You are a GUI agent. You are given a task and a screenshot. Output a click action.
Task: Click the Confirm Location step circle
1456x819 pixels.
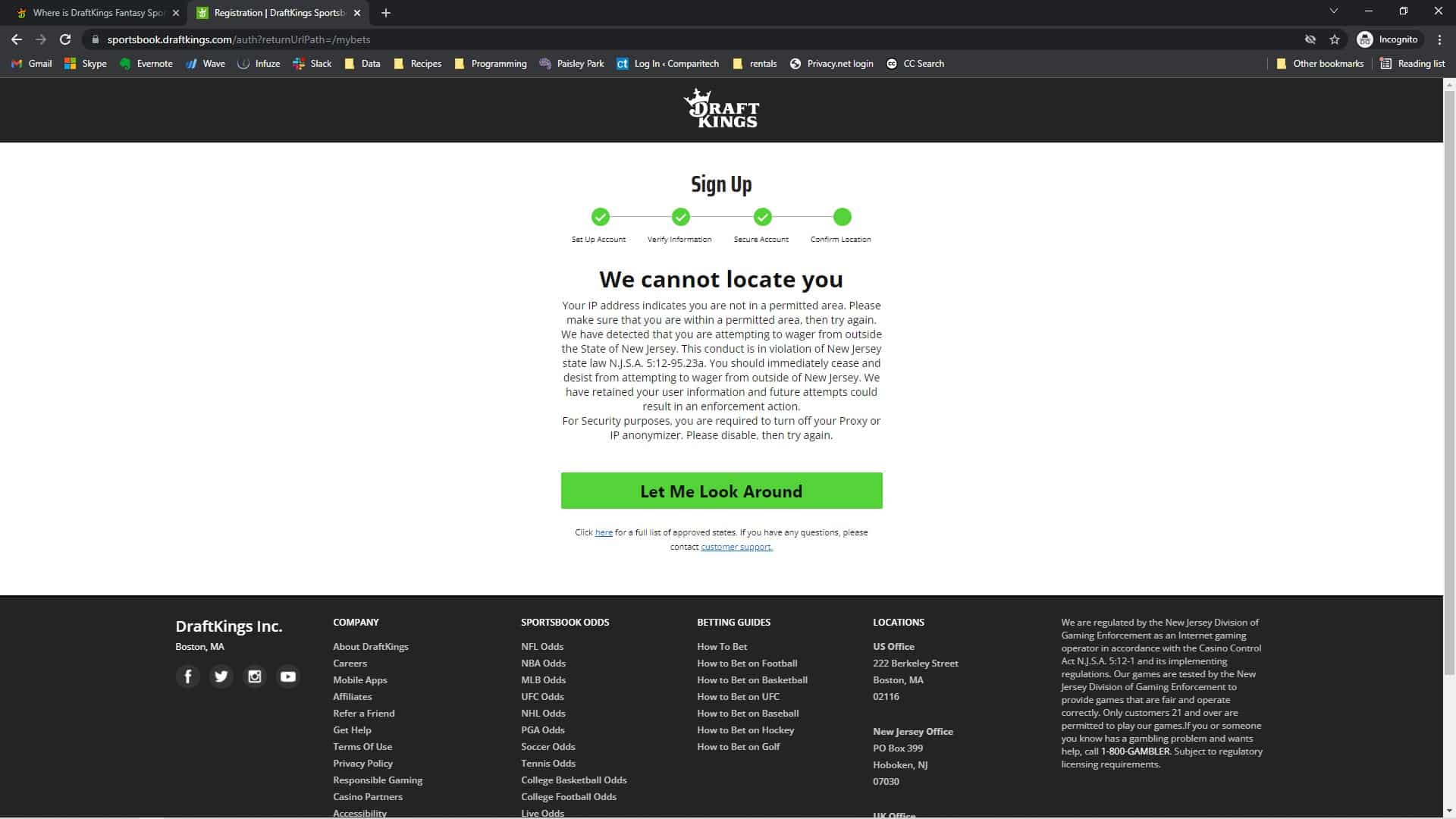(x=843, y=218)
